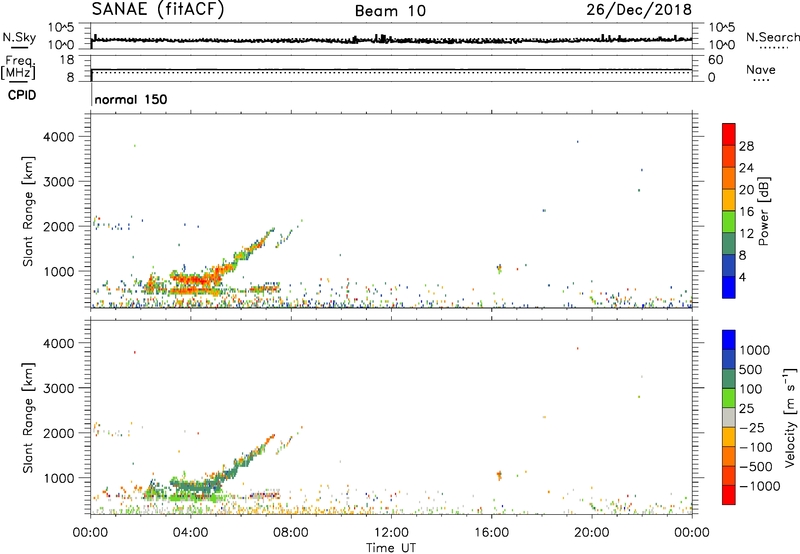Click the '500' label on velocity colorbar
Screen dimensions: 800x554
[751, 369]
